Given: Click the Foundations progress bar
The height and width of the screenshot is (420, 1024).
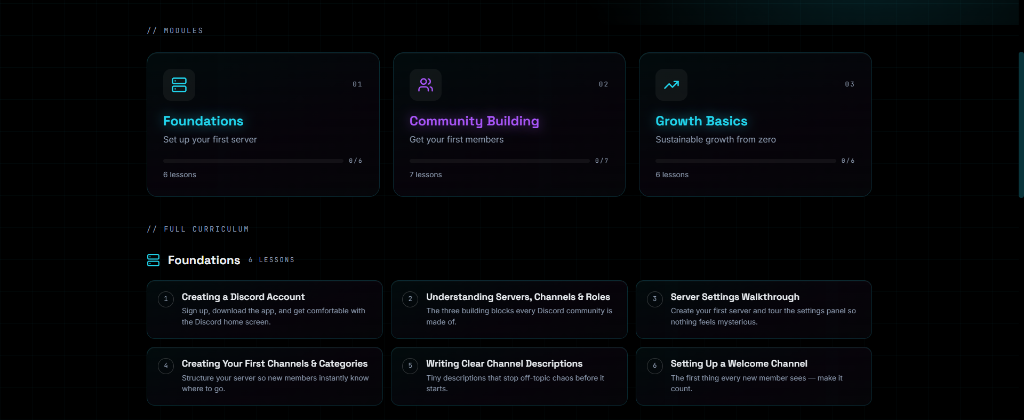Looking at the screenshot, I should [253, 161].
